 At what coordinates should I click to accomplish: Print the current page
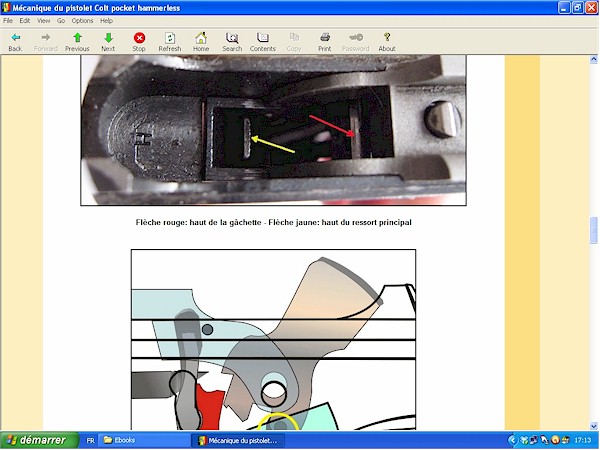(x=325, y=41)
